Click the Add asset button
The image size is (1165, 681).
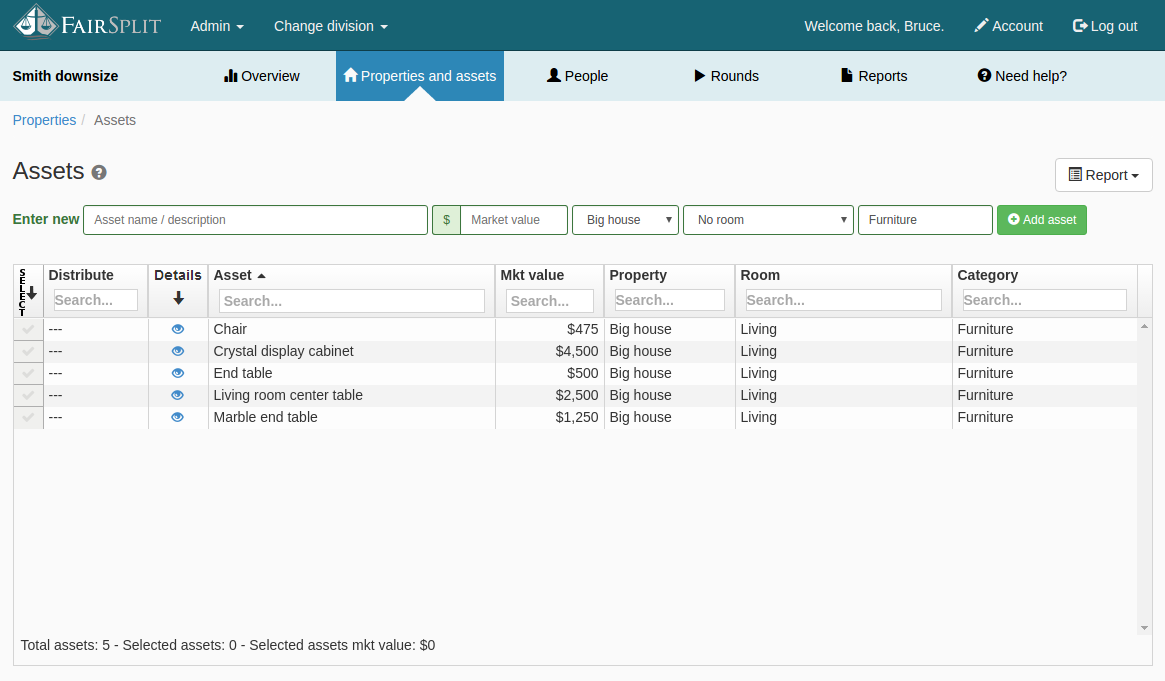(x=1041, y=220)
